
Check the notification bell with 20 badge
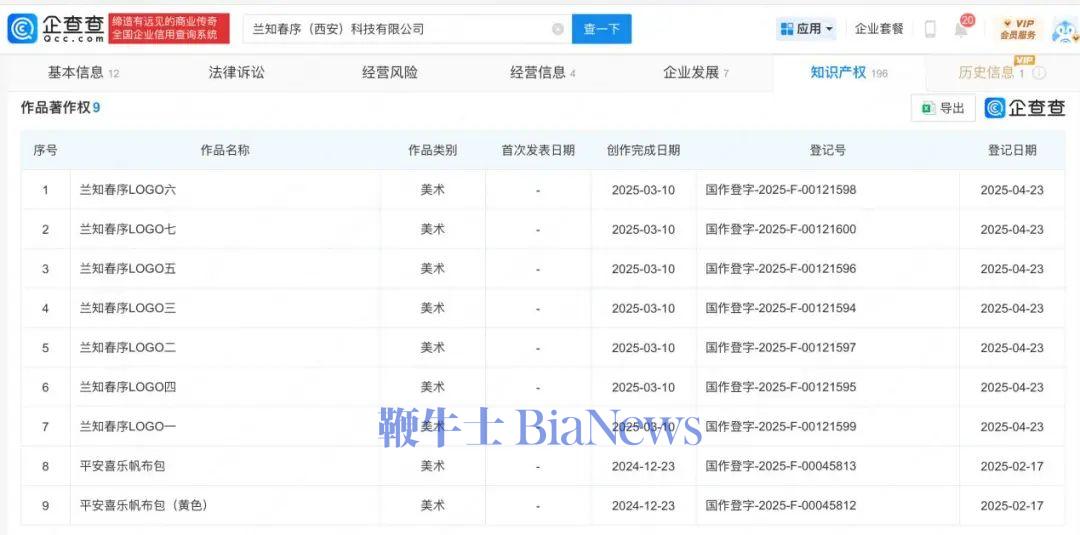[x=963, y=28]
